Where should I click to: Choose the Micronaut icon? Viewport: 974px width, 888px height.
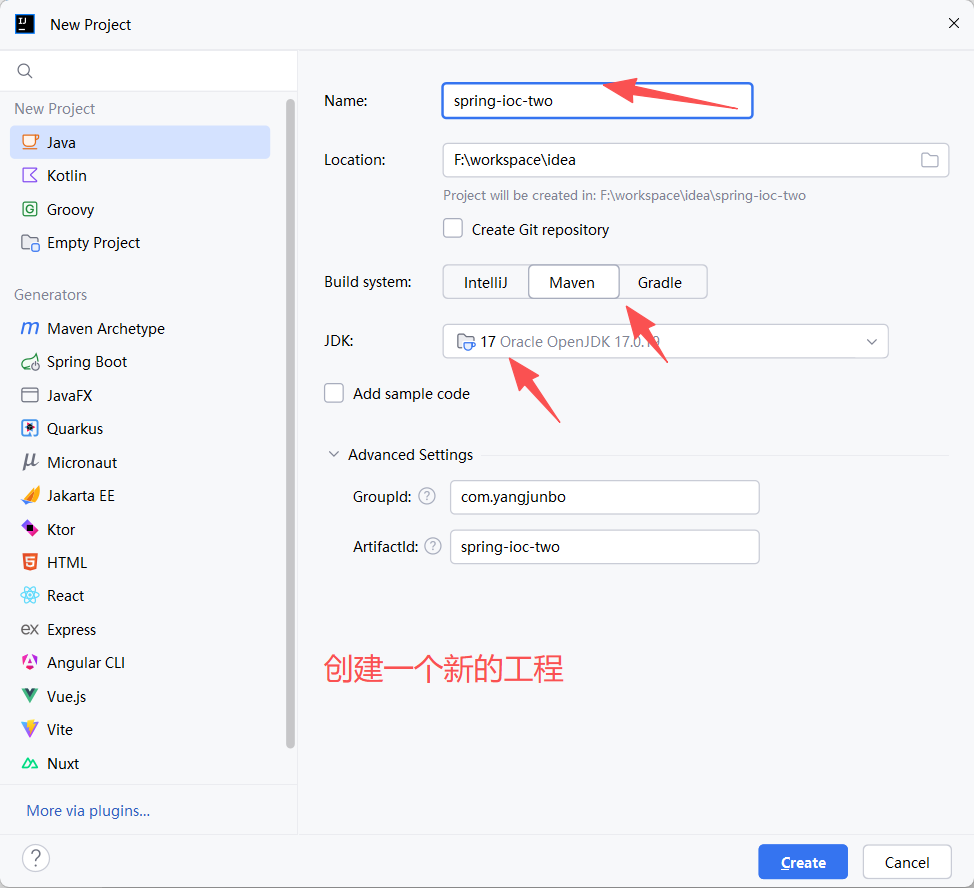coord(30,461)
